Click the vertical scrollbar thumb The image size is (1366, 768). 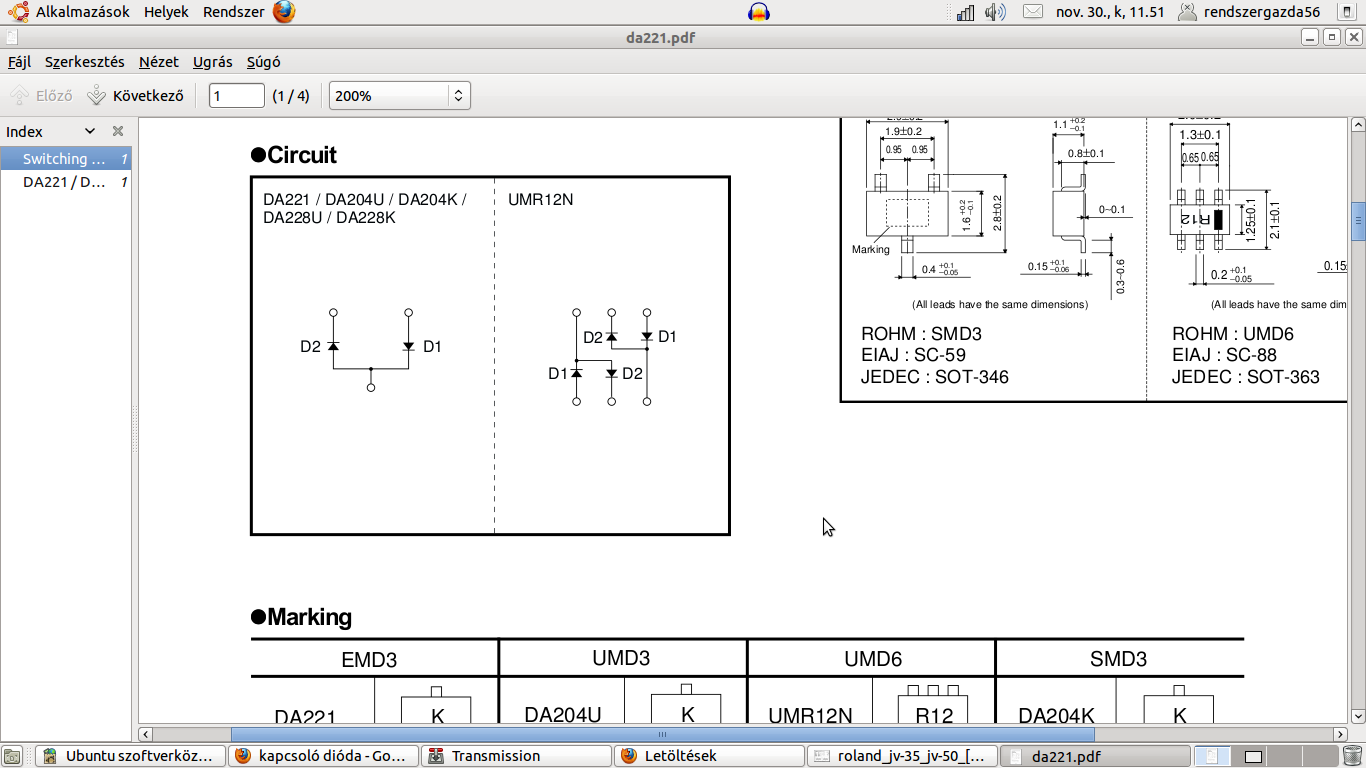click(x=1358, y=221)
